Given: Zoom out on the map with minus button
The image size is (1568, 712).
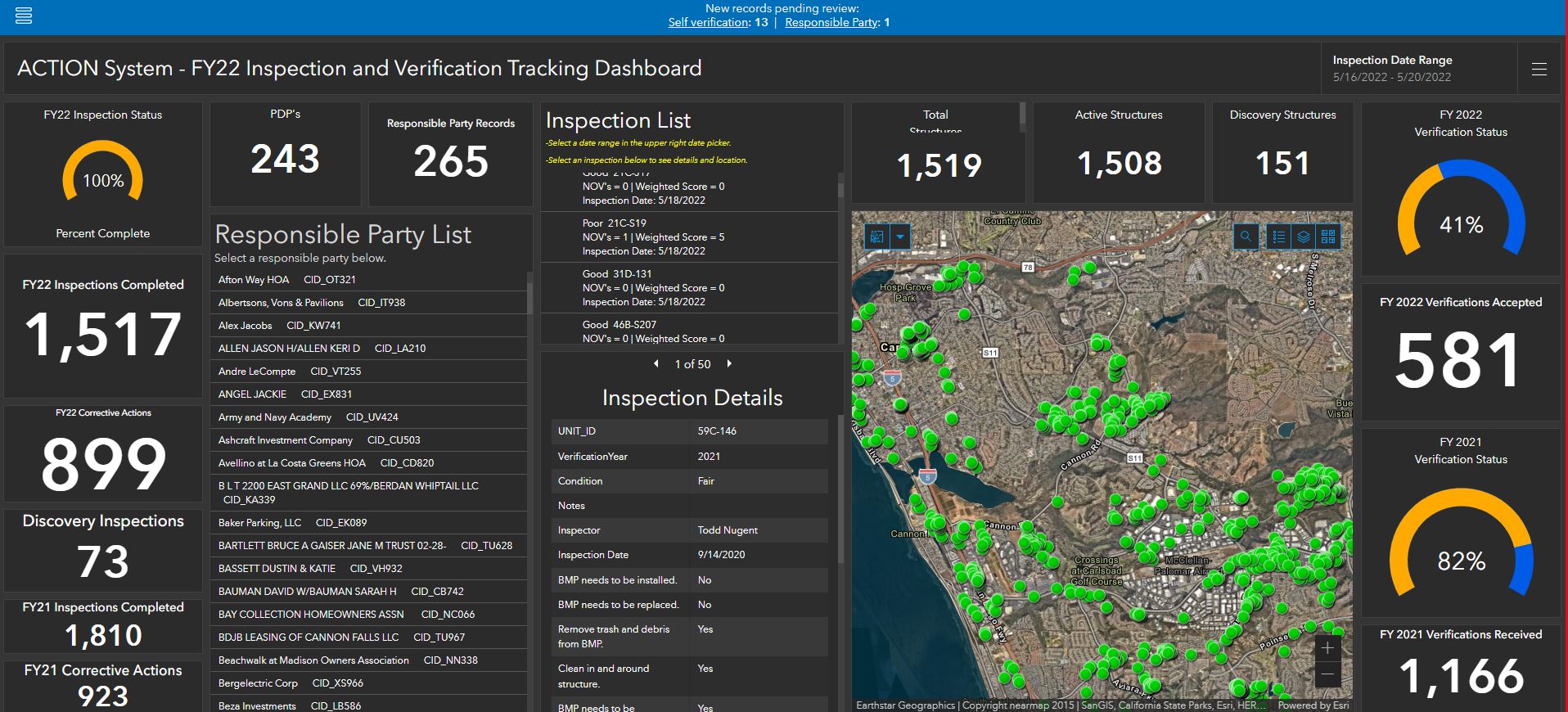Looking at the screenshot, I should [x=1327, y=674].
